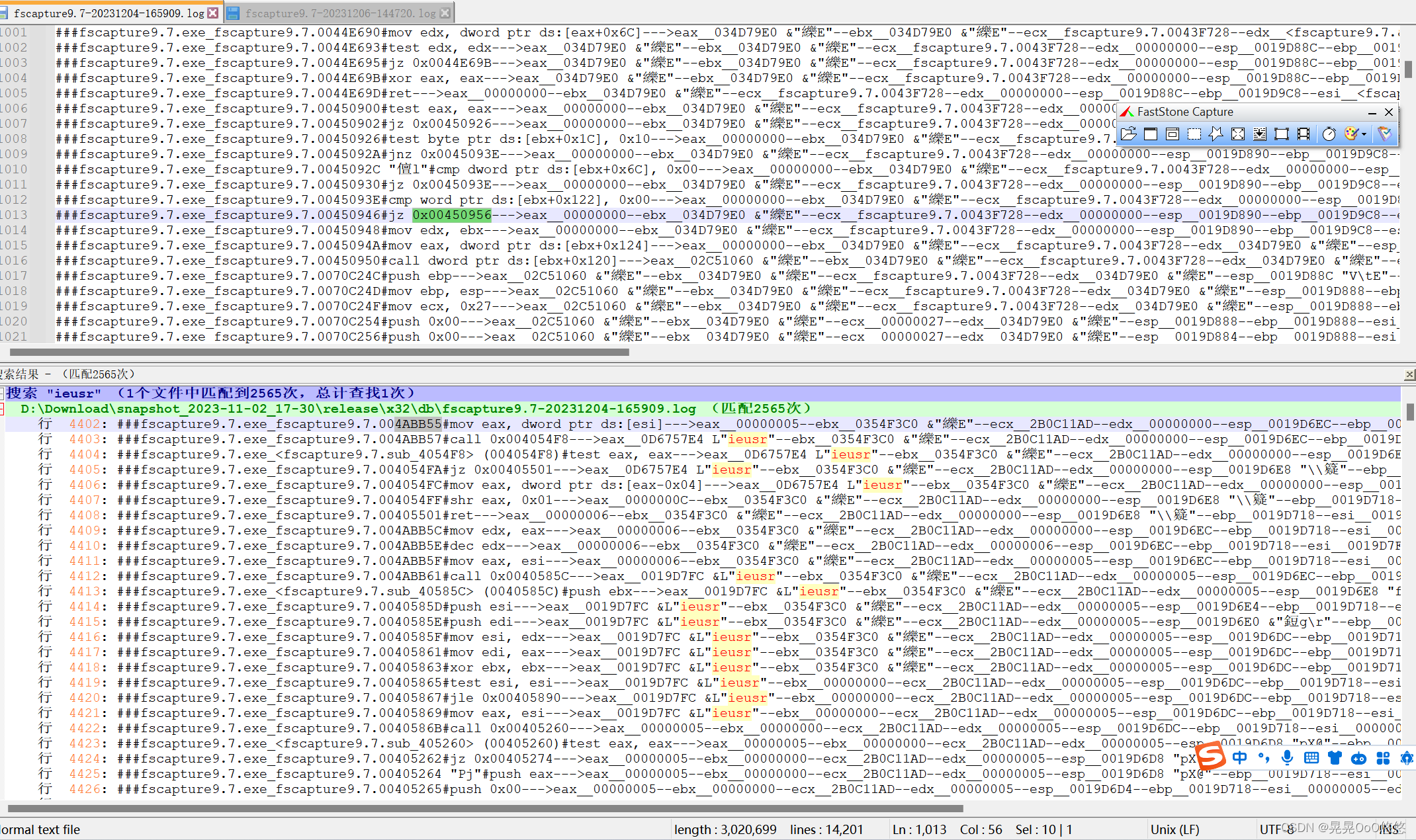Toggle the on-screen keyboard in Sogou bar
The image size is (1416, 840).
tap(1311, 757)
